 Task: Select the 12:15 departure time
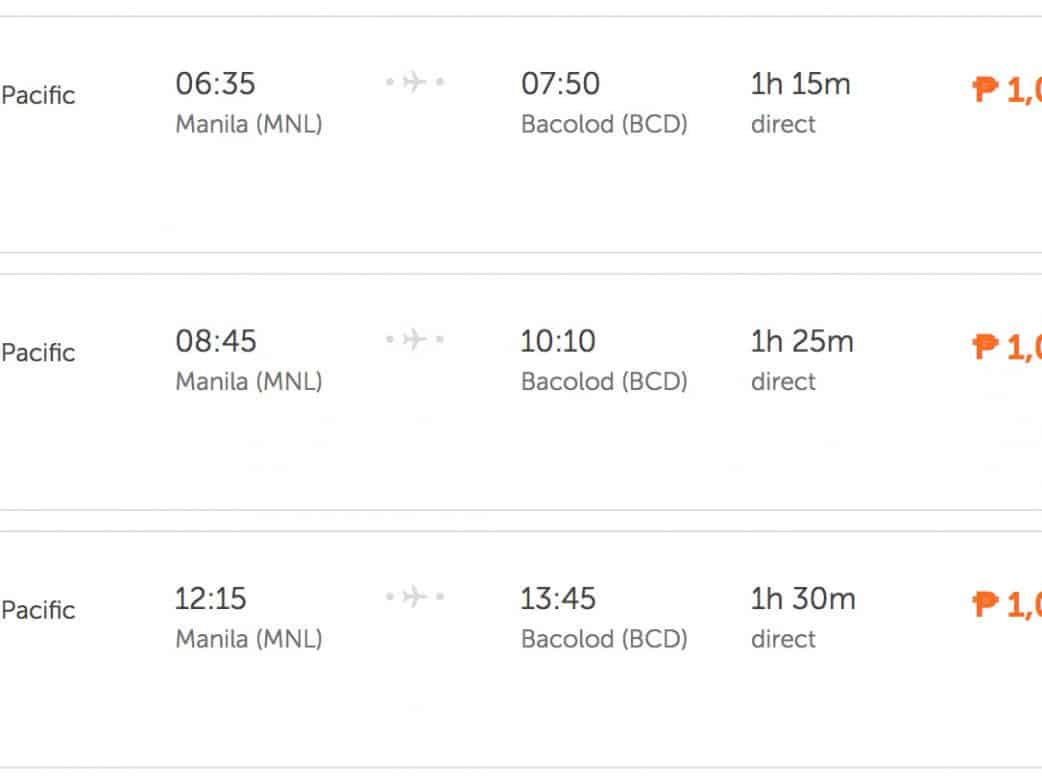211,599
